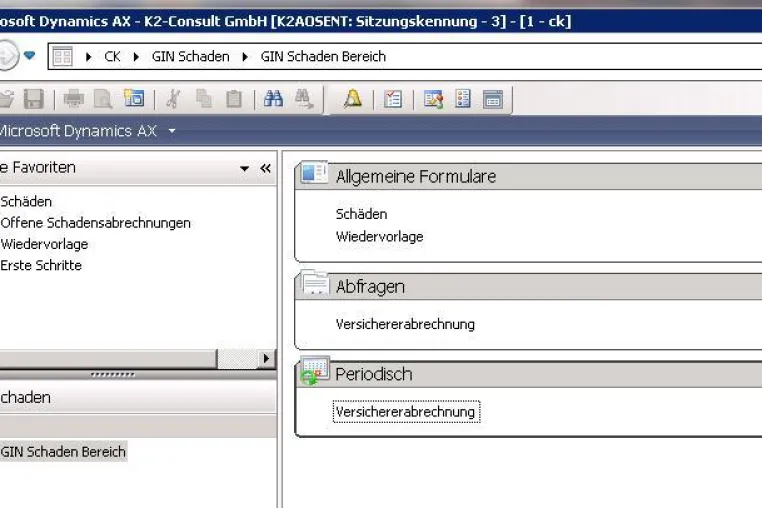Viewport: 762px width, 508px height.
Task: Click the Find binoculars icon
Action: coord(274,99)
